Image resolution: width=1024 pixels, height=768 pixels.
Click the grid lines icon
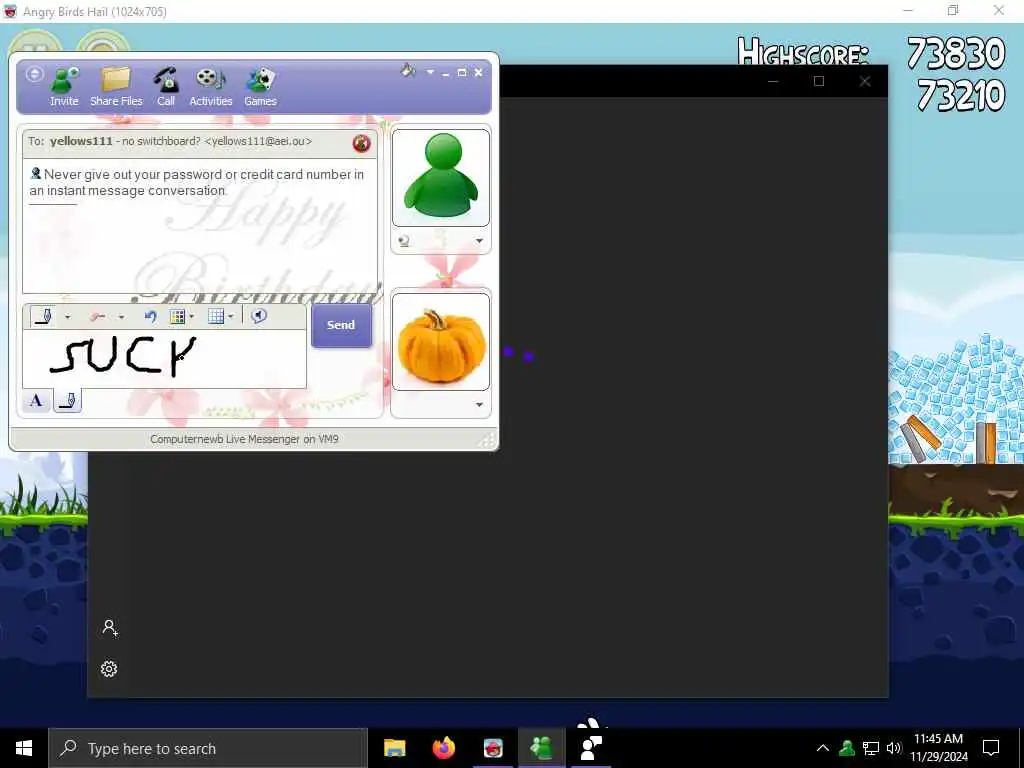(216, 317)
